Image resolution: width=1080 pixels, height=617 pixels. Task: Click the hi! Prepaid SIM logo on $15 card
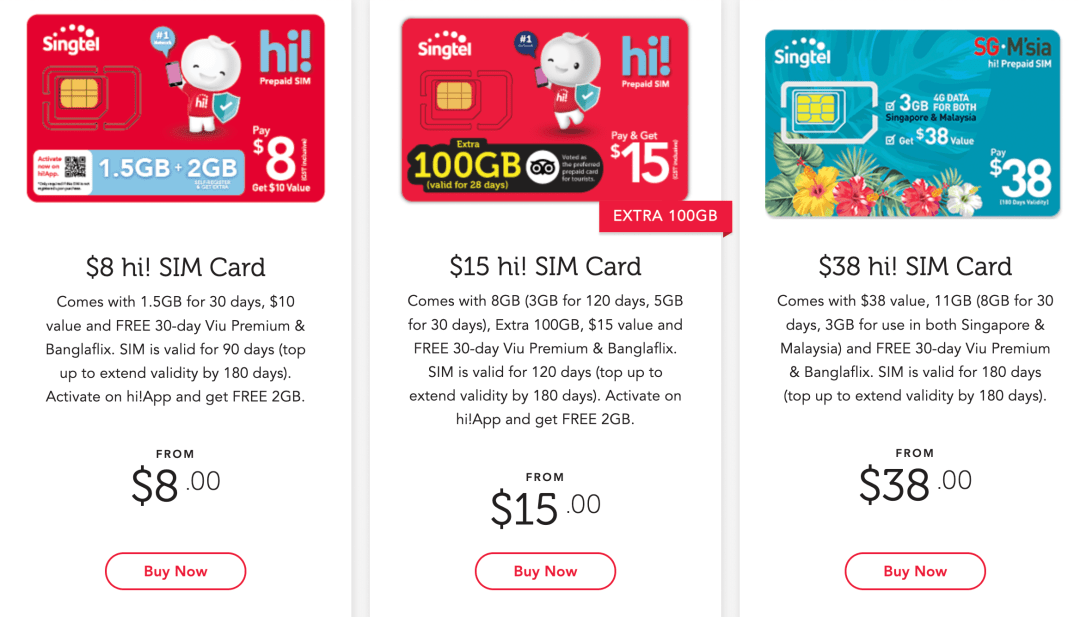tap(645, 63)
